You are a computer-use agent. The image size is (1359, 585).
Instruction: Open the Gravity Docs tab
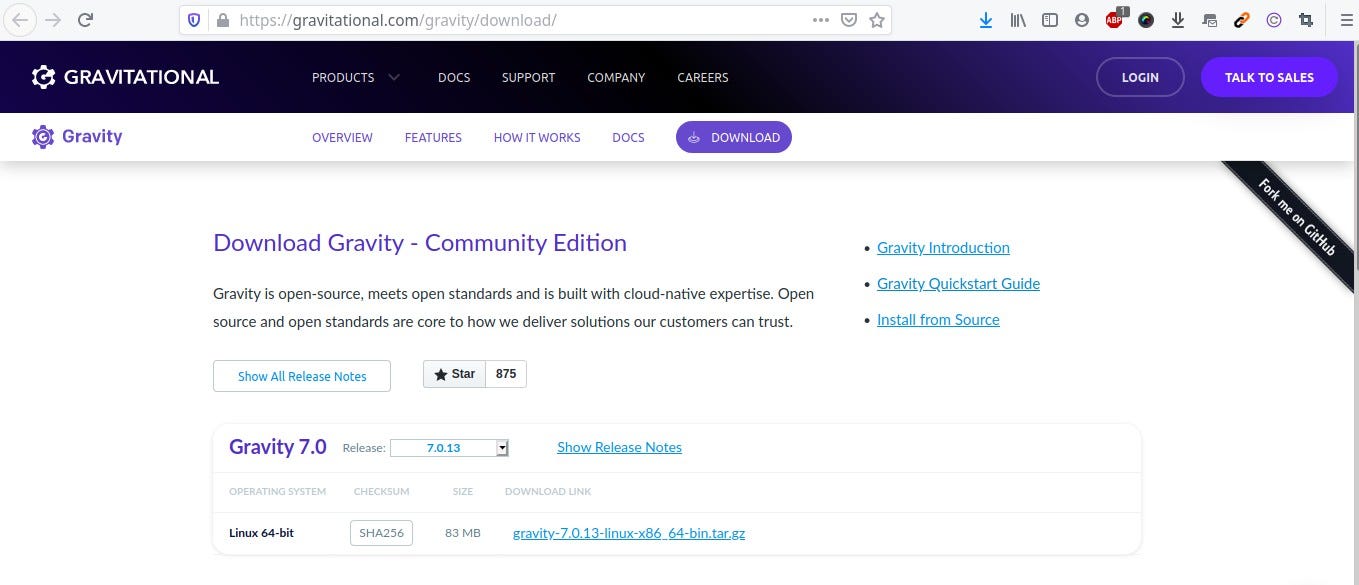click(x=628, y=137)
